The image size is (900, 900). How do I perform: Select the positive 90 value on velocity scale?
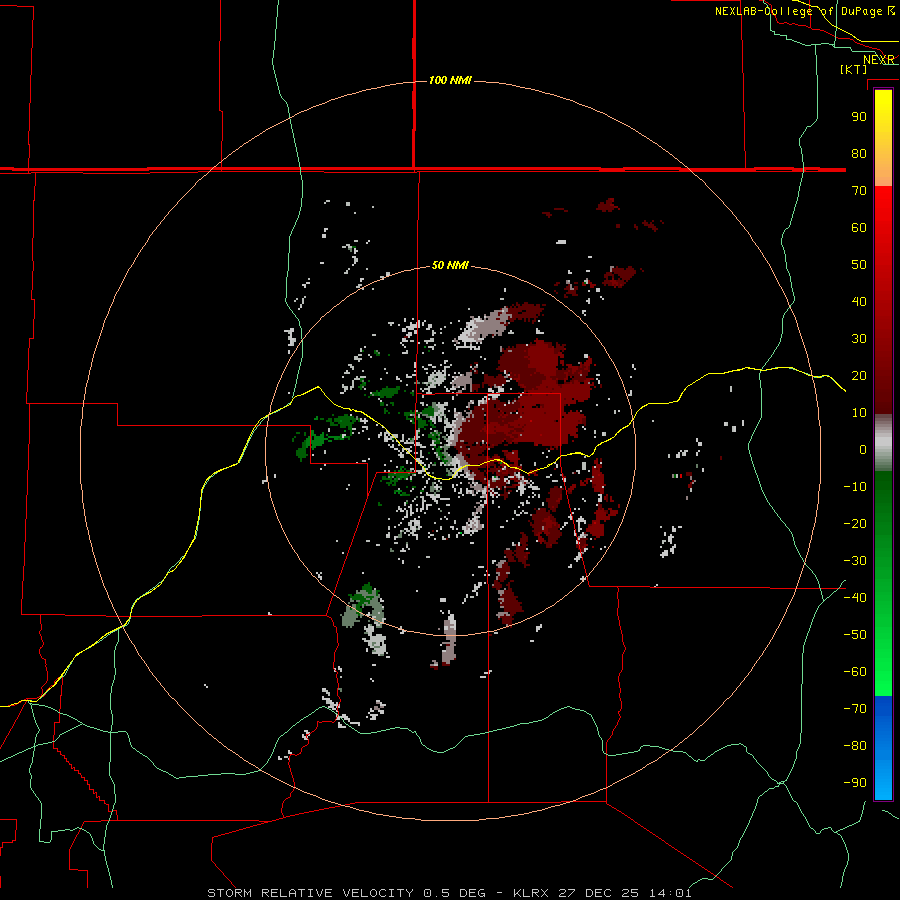[859, 117]
